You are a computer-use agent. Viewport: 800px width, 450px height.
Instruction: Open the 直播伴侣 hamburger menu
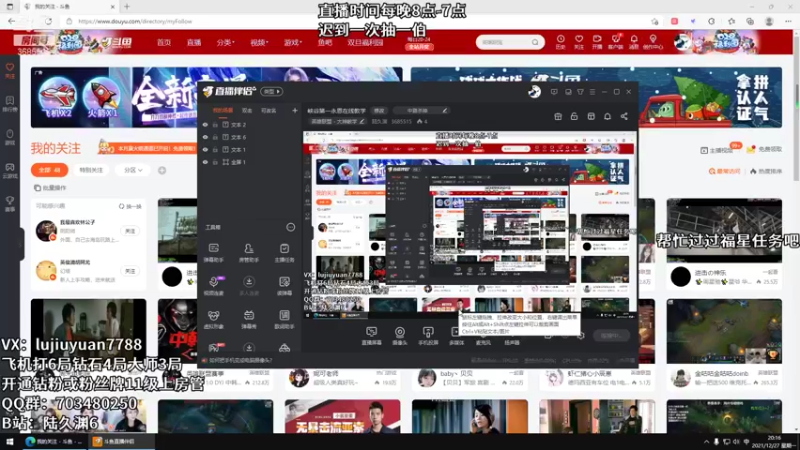point(592,92)
